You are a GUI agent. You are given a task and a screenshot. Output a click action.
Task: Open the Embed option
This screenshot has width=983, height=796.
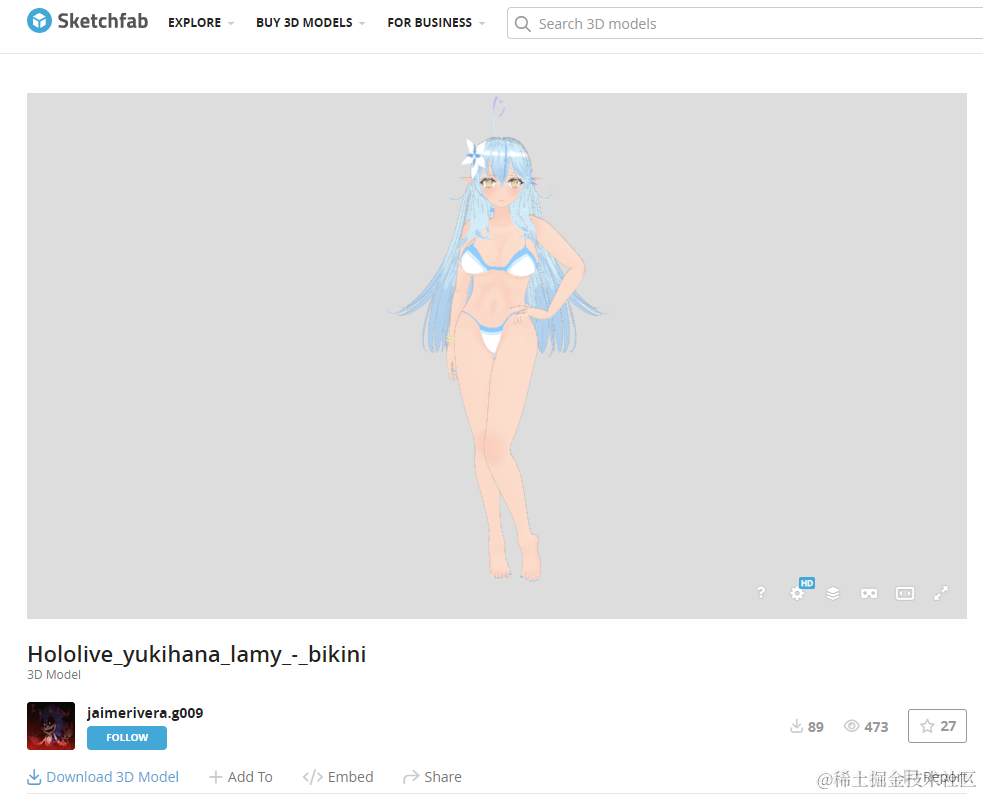[x=338, y=777]
